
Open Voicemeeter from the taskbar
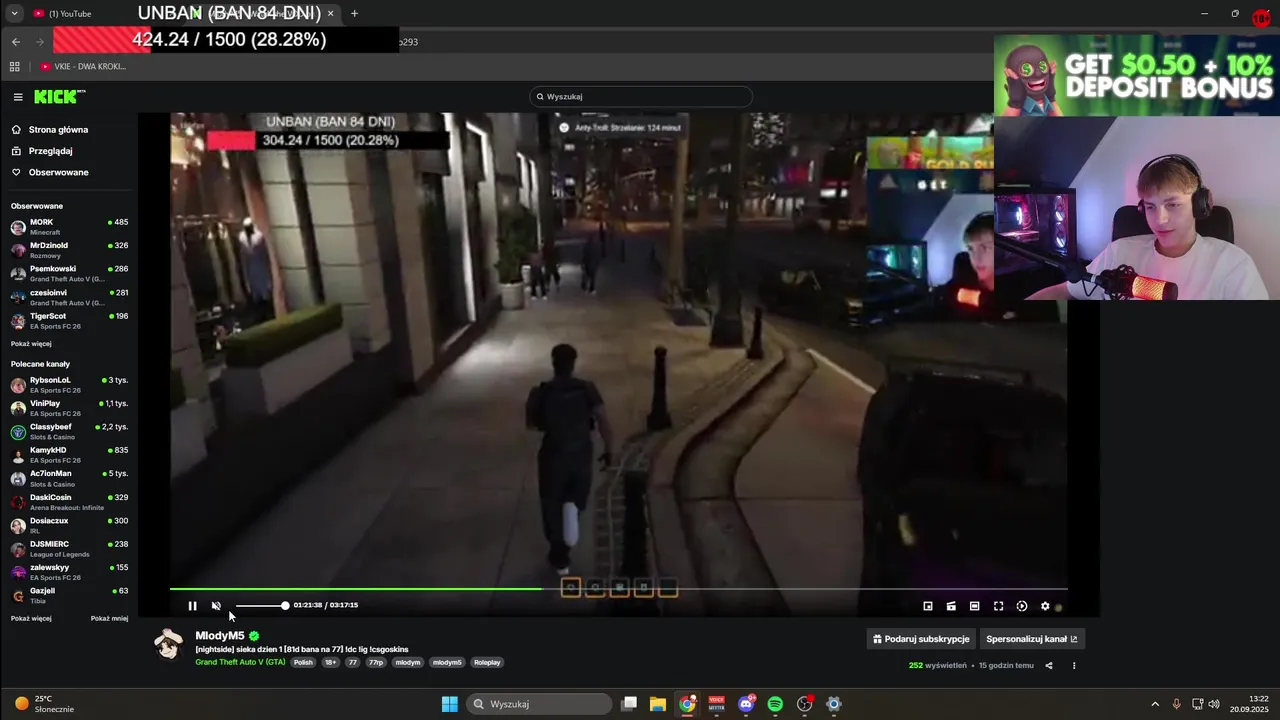[716, 704]
